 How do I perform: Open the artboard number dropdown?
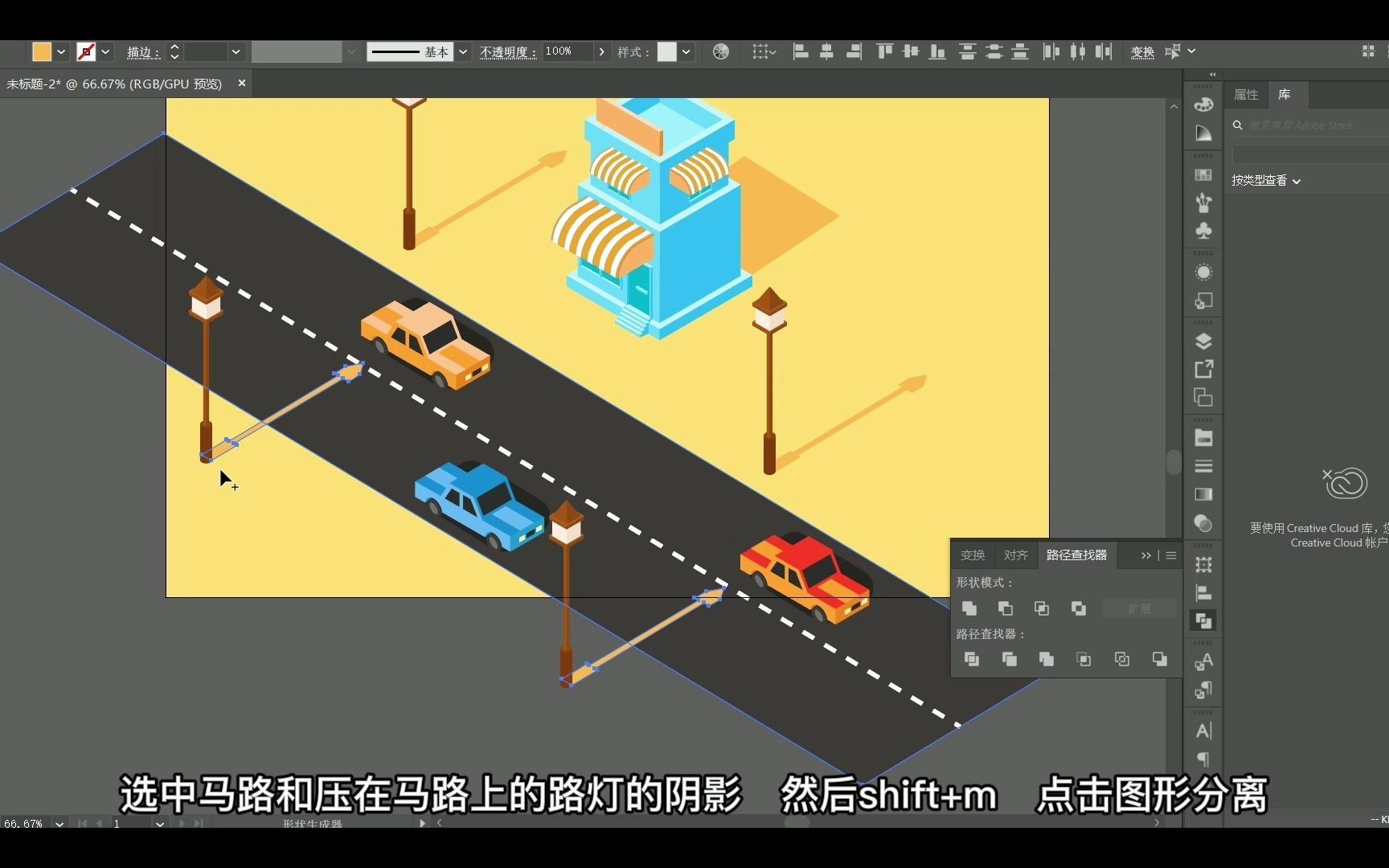tap(160, 824)
